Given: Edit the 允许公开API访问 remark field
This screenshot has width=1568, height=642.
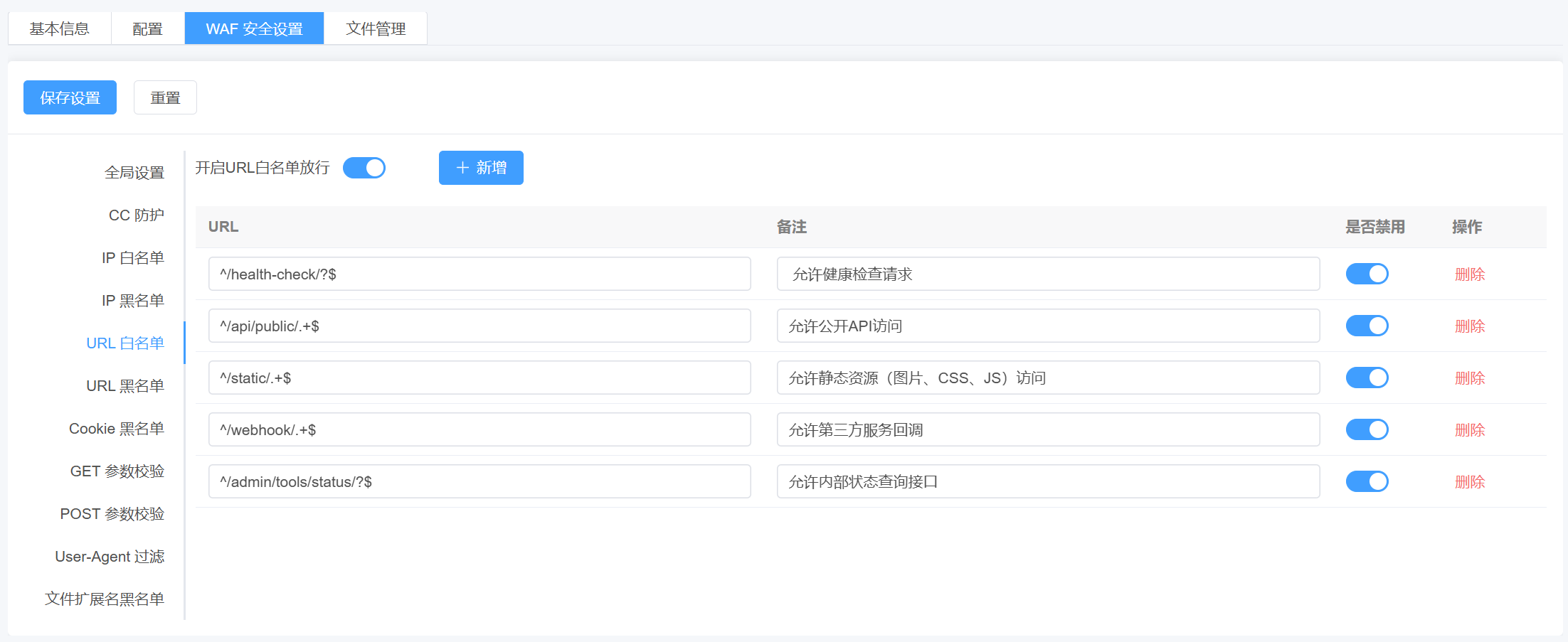Looking at the screenshot, I should tap(1048, 326).
